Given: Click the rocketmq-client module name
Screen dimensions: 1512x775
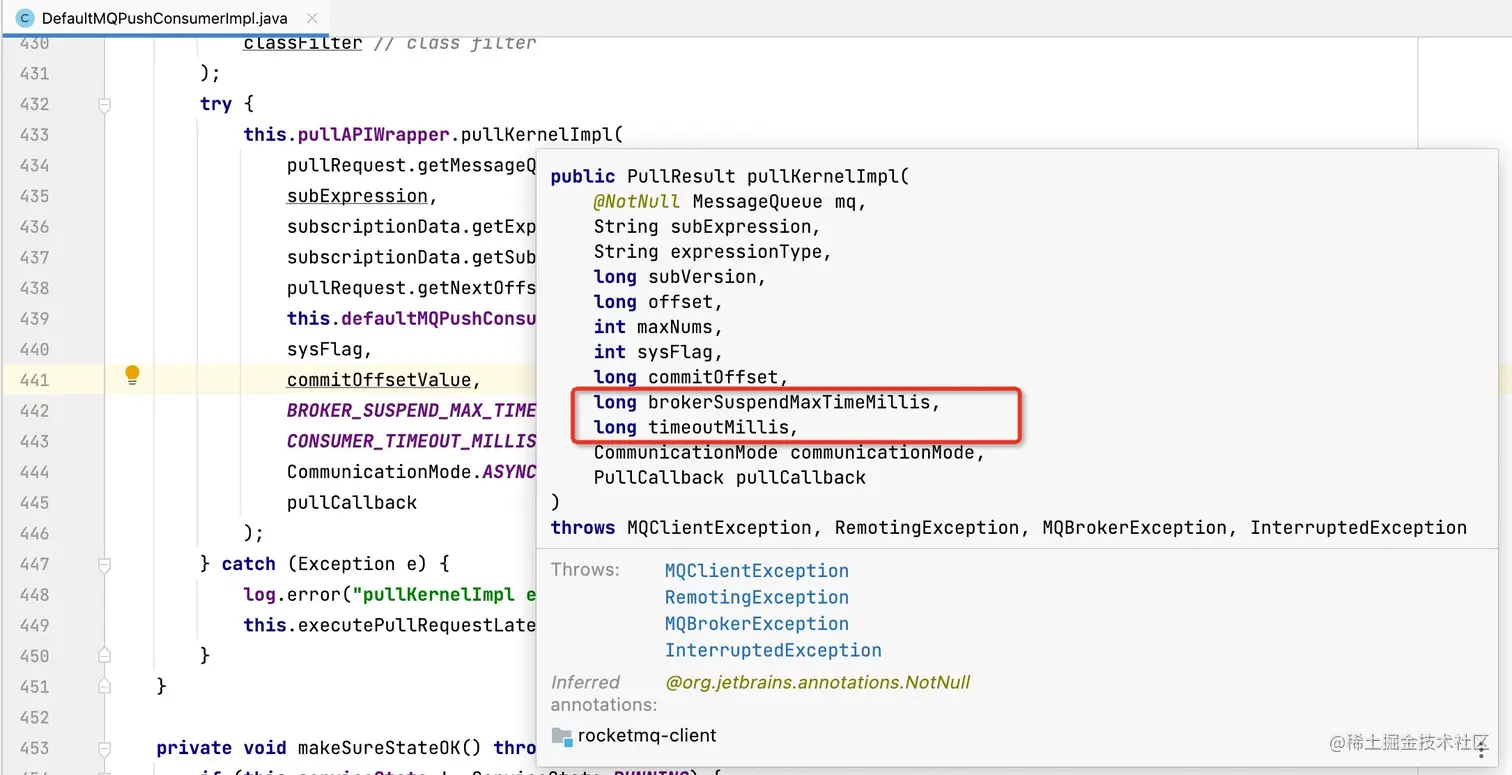Looking at the screenshot, I should (x=647, y=736).
